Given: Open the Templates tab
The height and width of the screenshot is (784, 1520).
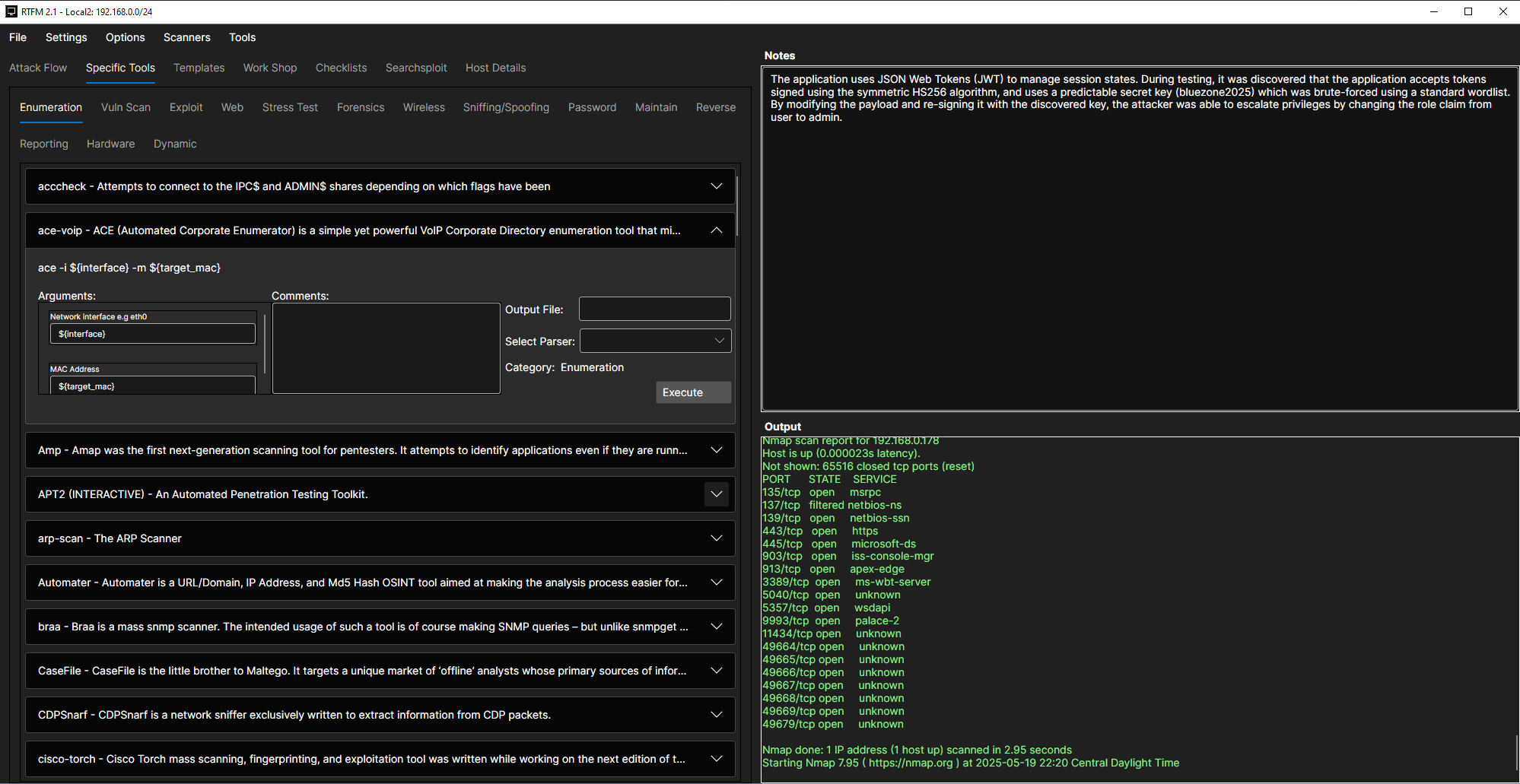Looking at the screenshot, I should point(199,68).
